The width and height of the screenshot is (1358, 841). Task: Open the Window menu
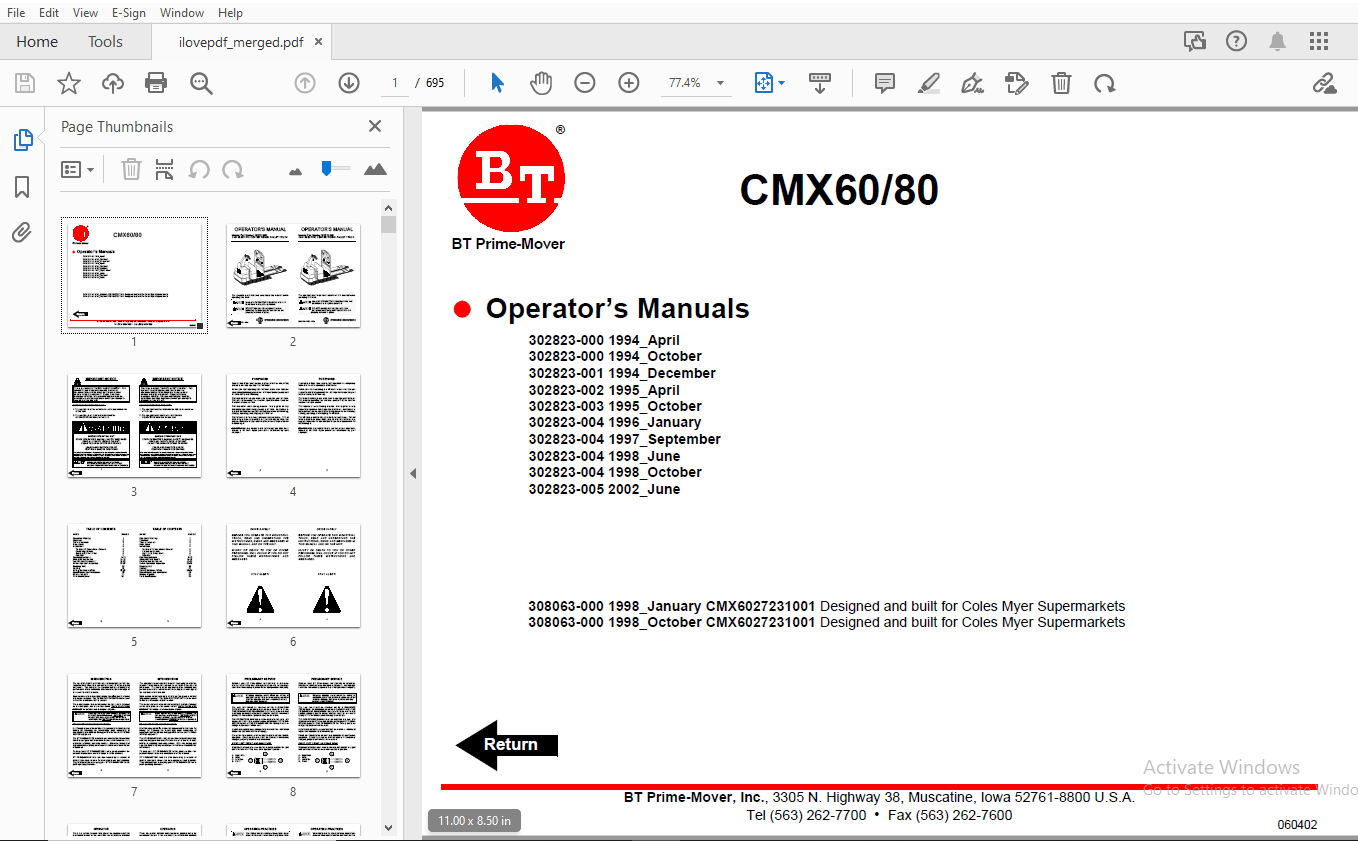pyautogui.click(x=182, y=12)
